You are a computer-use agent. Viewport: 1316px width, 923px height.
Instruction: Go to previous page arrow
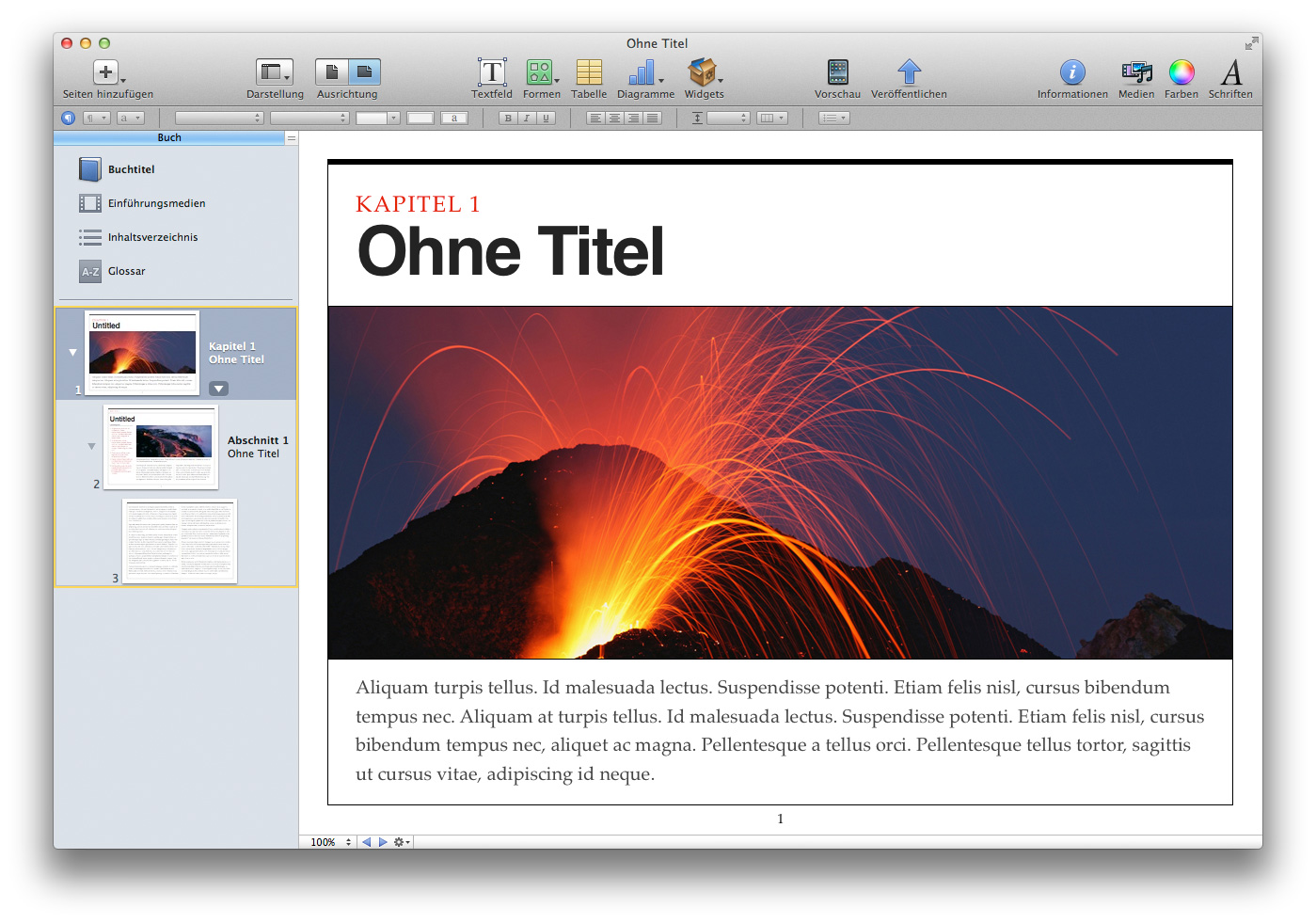(367, 842)
